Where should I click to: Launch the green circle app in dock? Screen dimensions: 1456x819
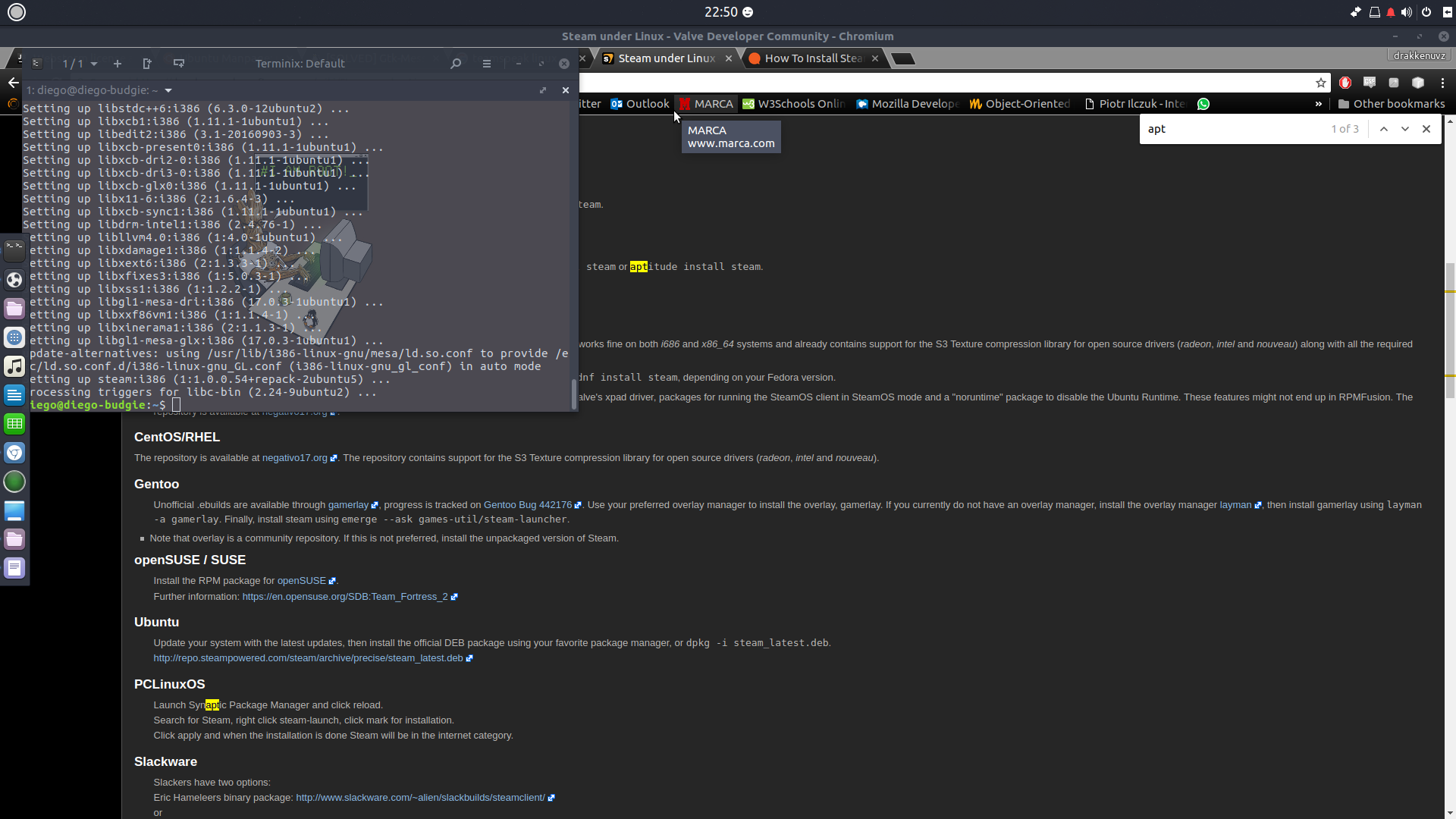pyautogui.click(x=14, y=482)
